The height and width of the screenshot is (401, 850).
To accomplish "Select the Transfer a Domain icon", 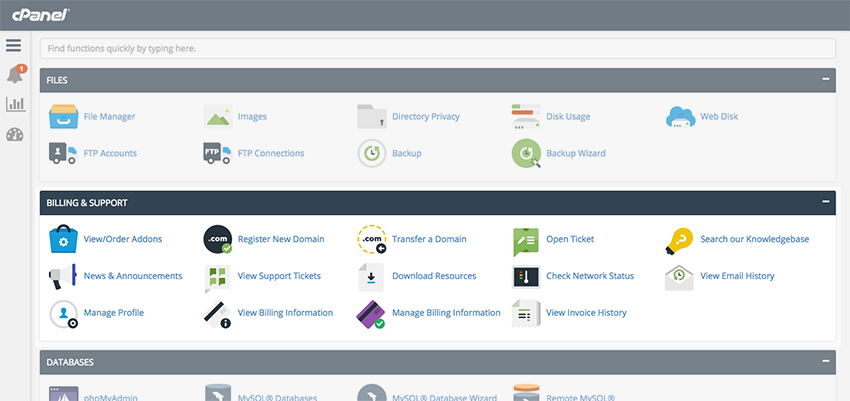I will tap(372, 239).
